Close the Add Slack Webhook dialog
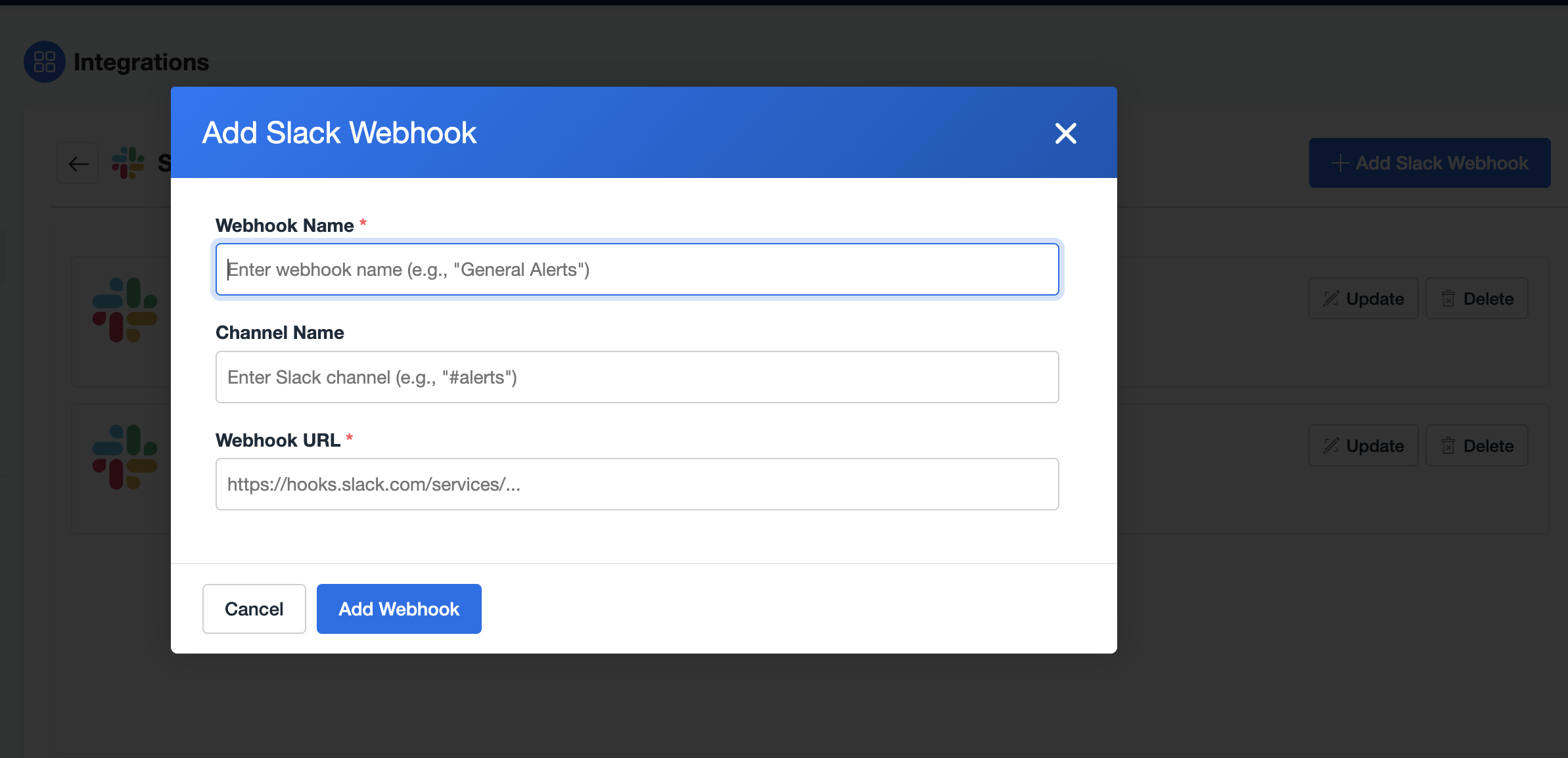 [x=1065, y=133]
